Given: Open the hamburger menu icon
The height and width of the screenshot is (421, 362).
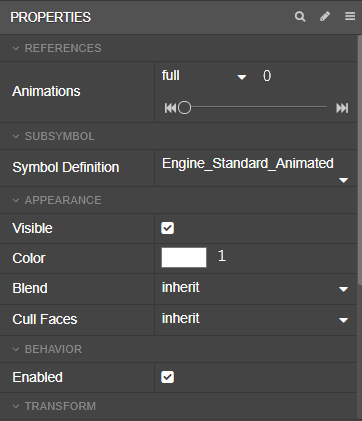Looking at the screenshot, I should click(x=350, y=16).
